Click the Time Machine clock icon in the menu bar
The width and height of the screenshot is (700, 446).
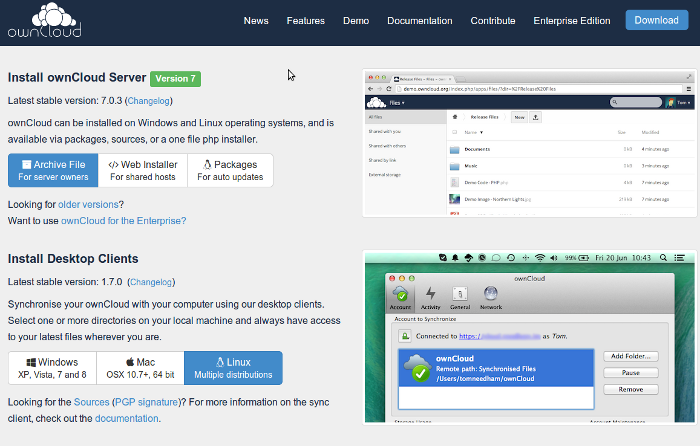(511, 258)
